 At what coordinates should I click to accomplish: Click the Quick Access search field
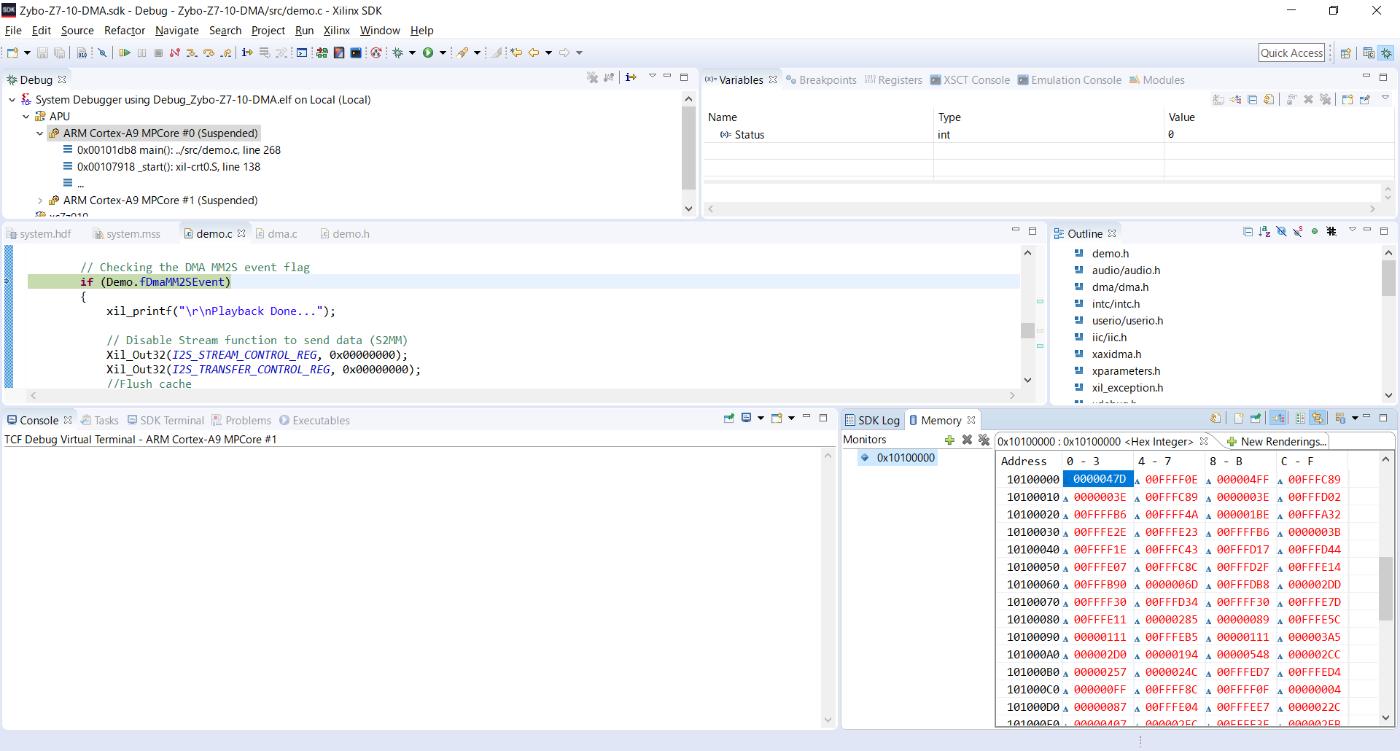click(x=1292, y=53)
